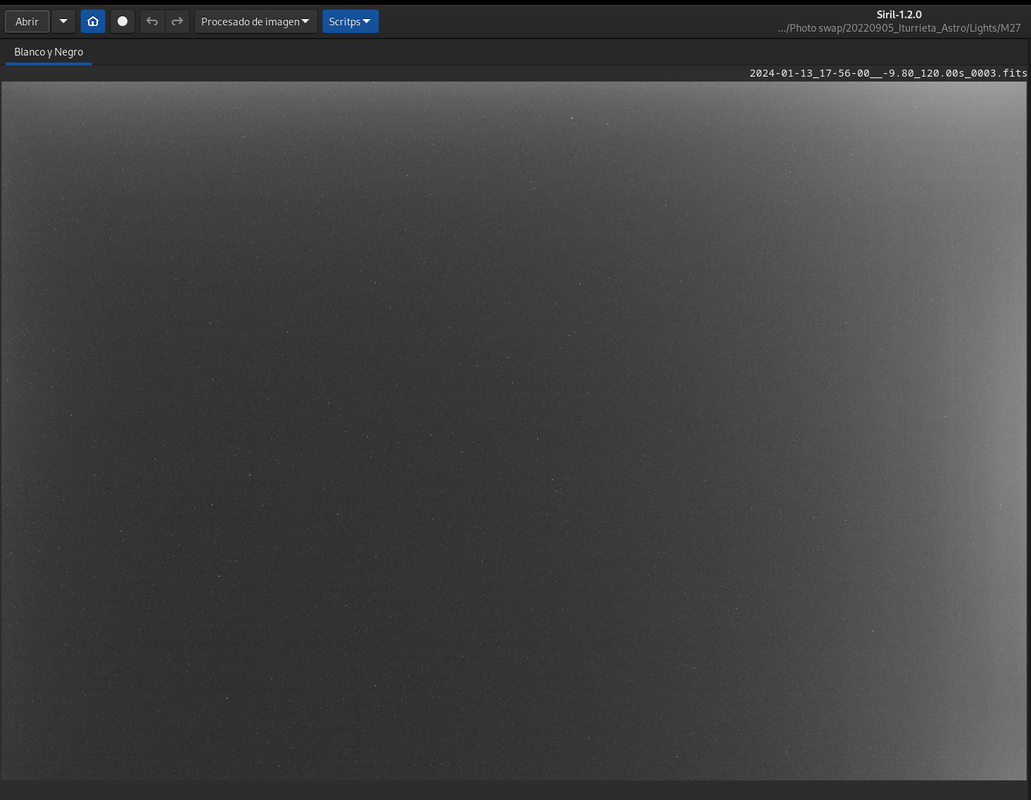Select the Blanco y Negro tab
Image resolution: width=1031 pixels, height=800 pixels.
tap(49, 52)
